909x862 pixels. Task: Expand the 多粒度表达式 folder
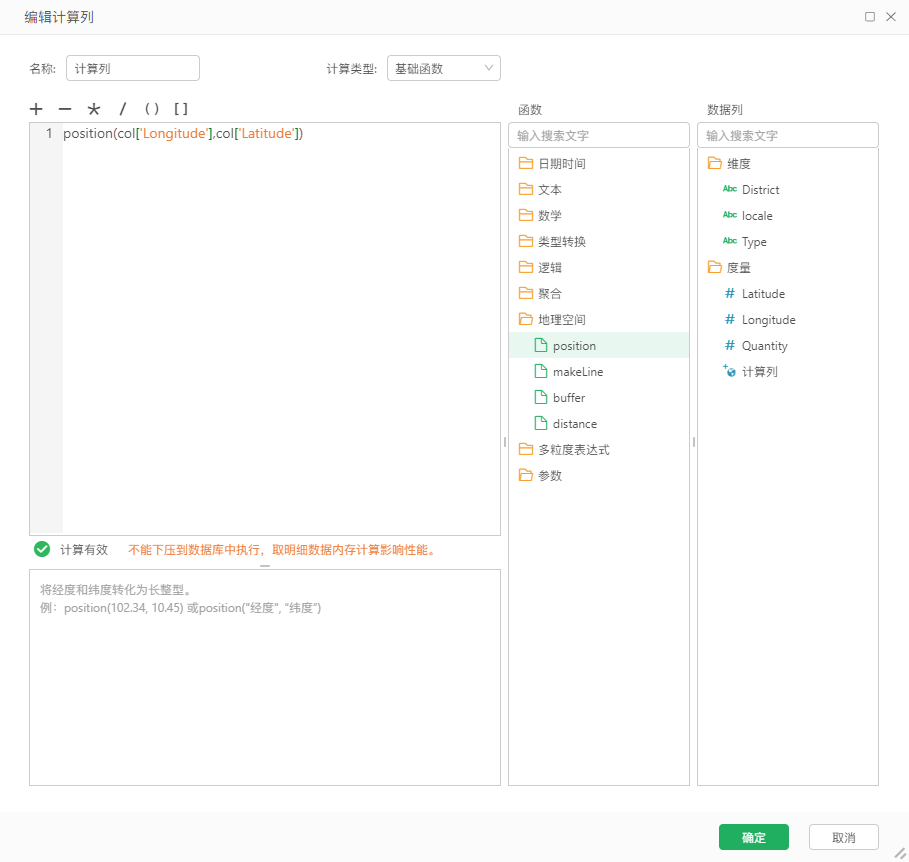coord(599,450)
